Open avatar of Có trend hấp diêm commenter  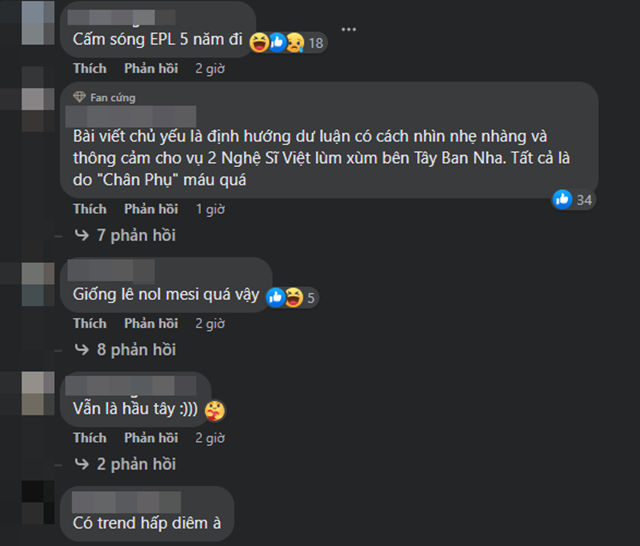click(x=38, y=502)
